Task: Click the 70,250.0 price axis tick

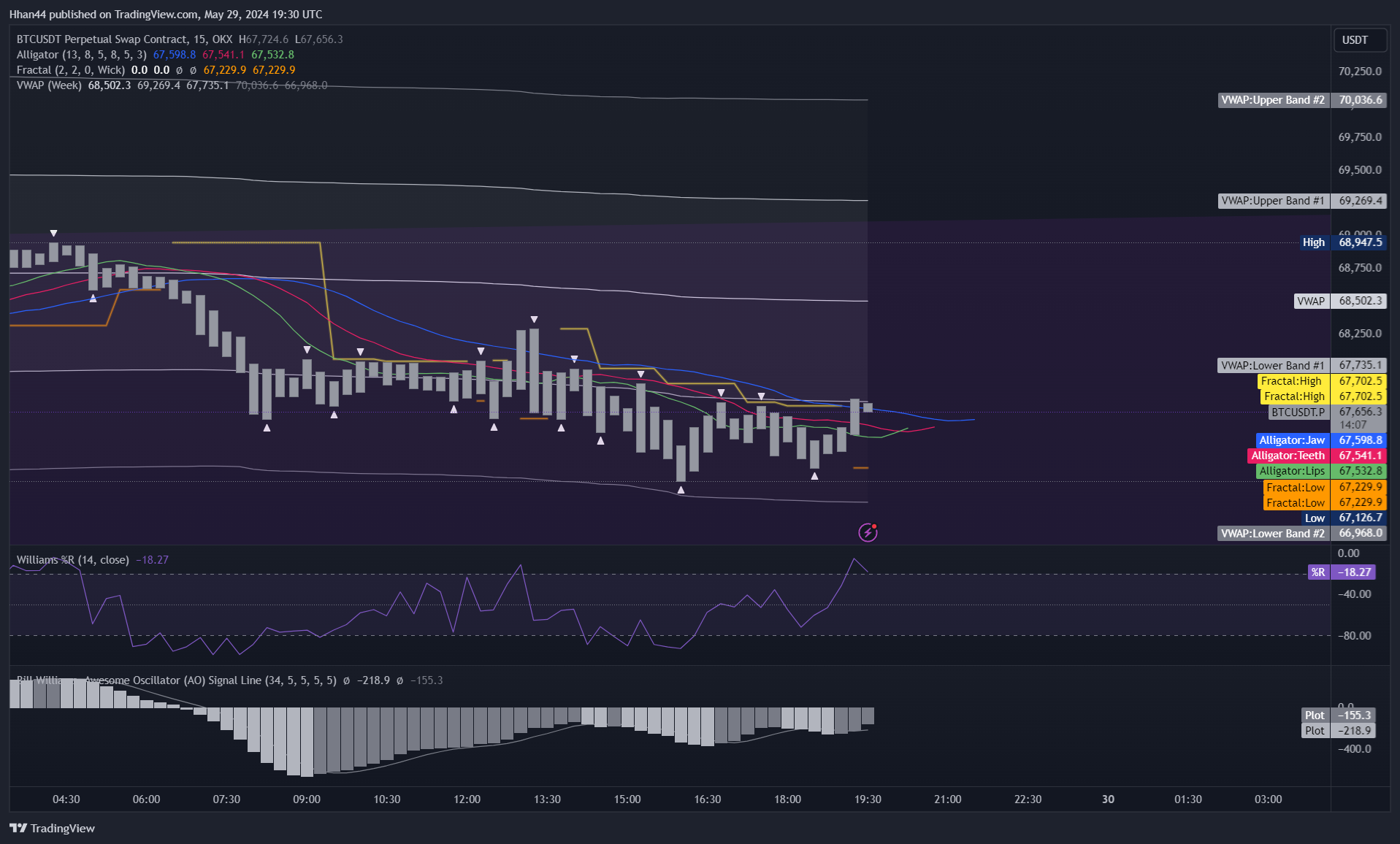Action: pyautogui.click(x=1360, y=72)
